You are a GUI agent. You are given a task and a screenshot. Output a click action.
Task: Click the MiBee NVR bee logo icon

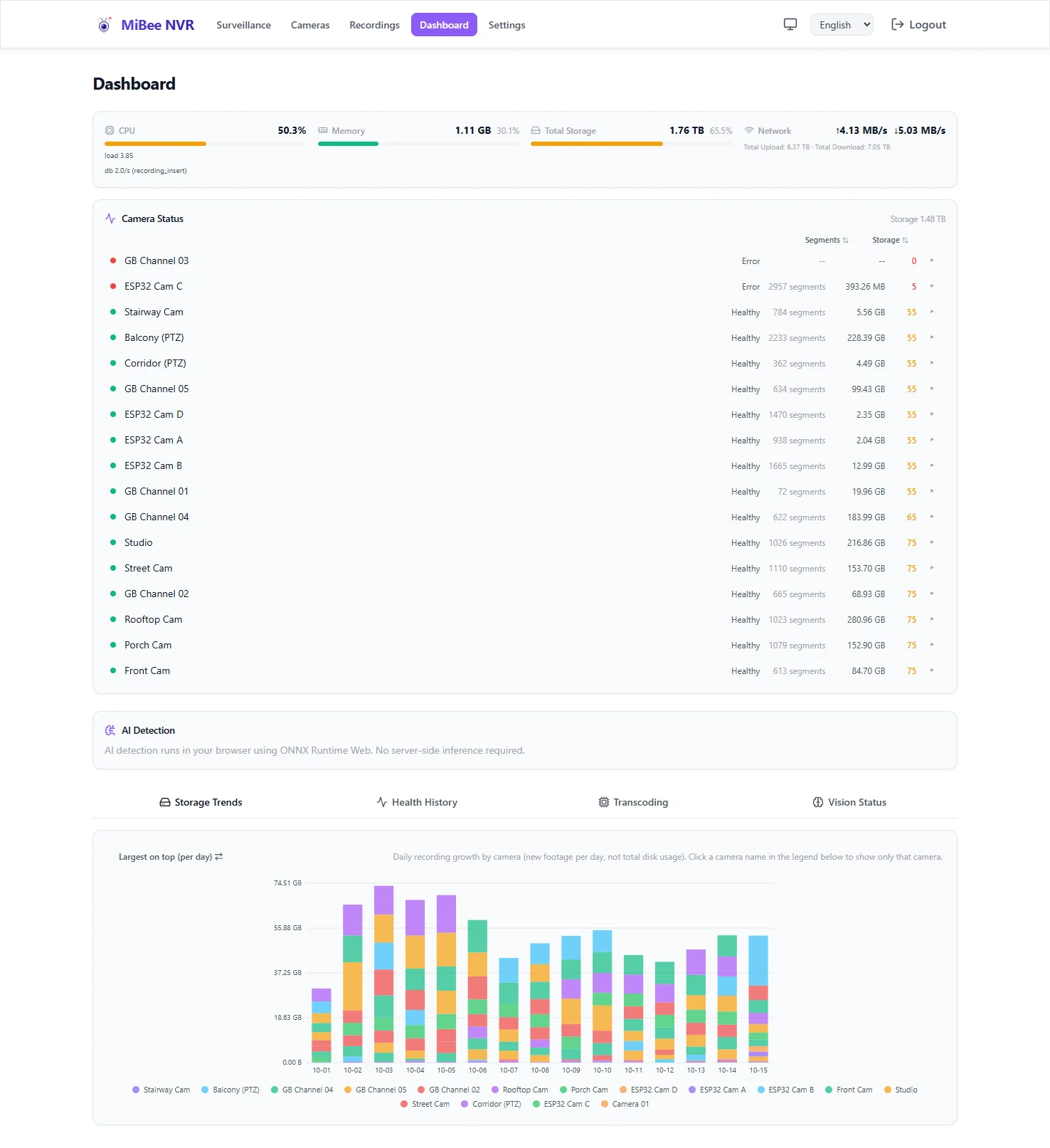click(x=105, y=25)
